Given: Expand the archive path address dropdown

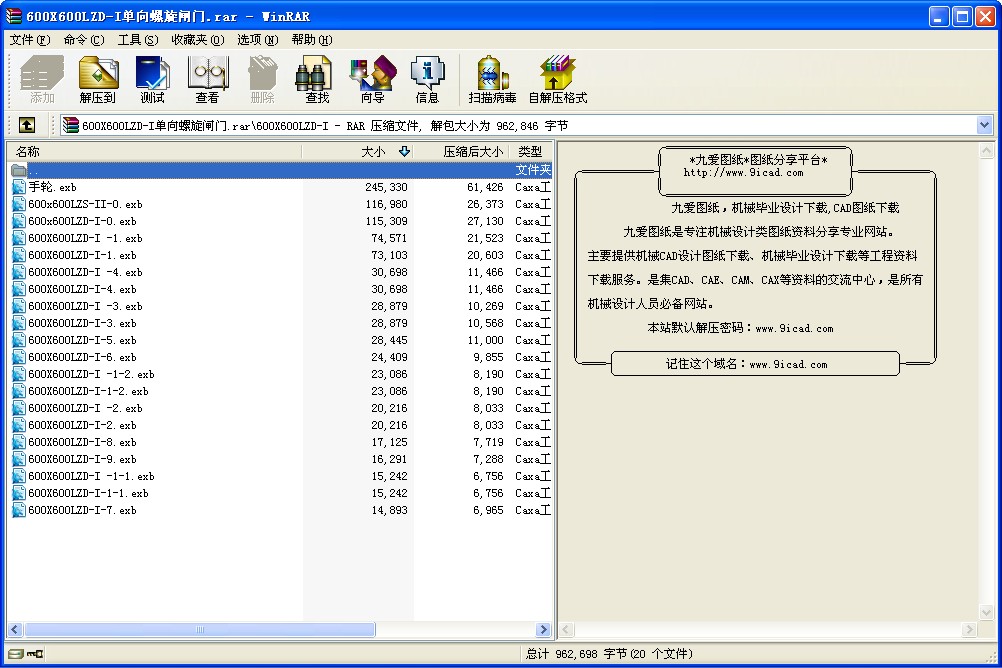Looking at the screenshot, I should [984, 125].
